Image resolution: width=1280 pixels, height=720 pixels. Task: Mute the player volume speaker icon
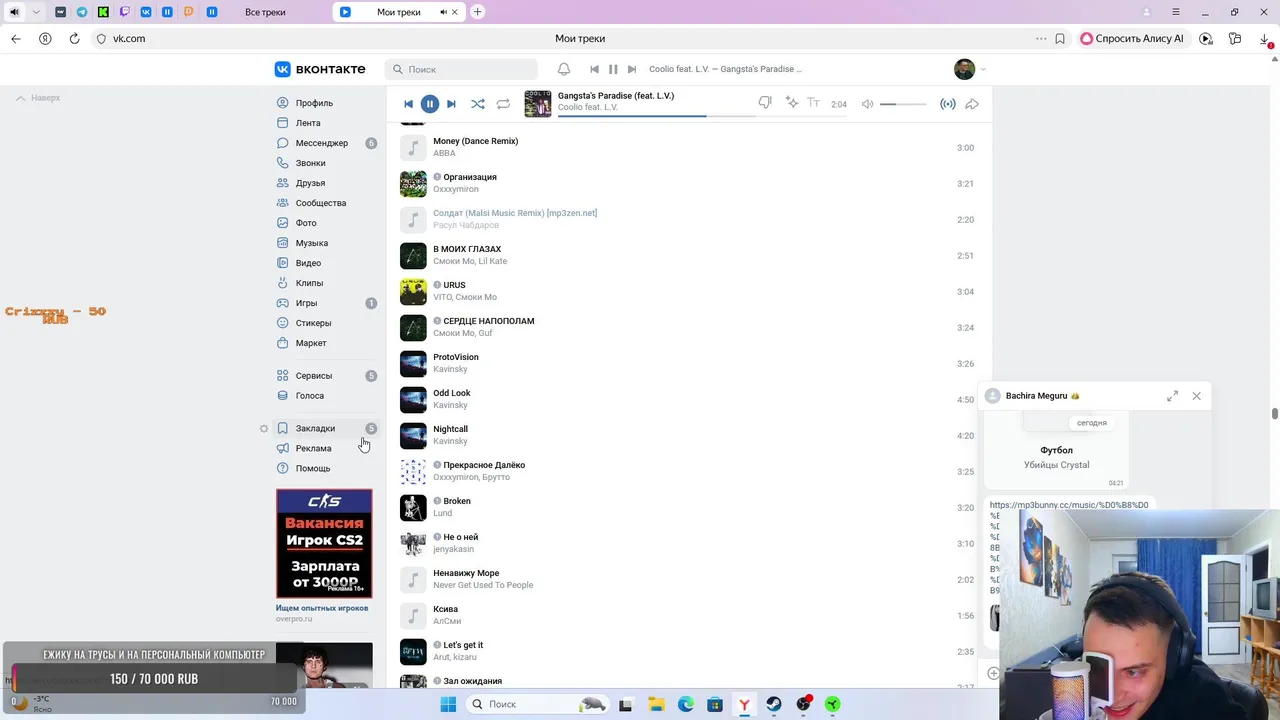tap(867, 104)
